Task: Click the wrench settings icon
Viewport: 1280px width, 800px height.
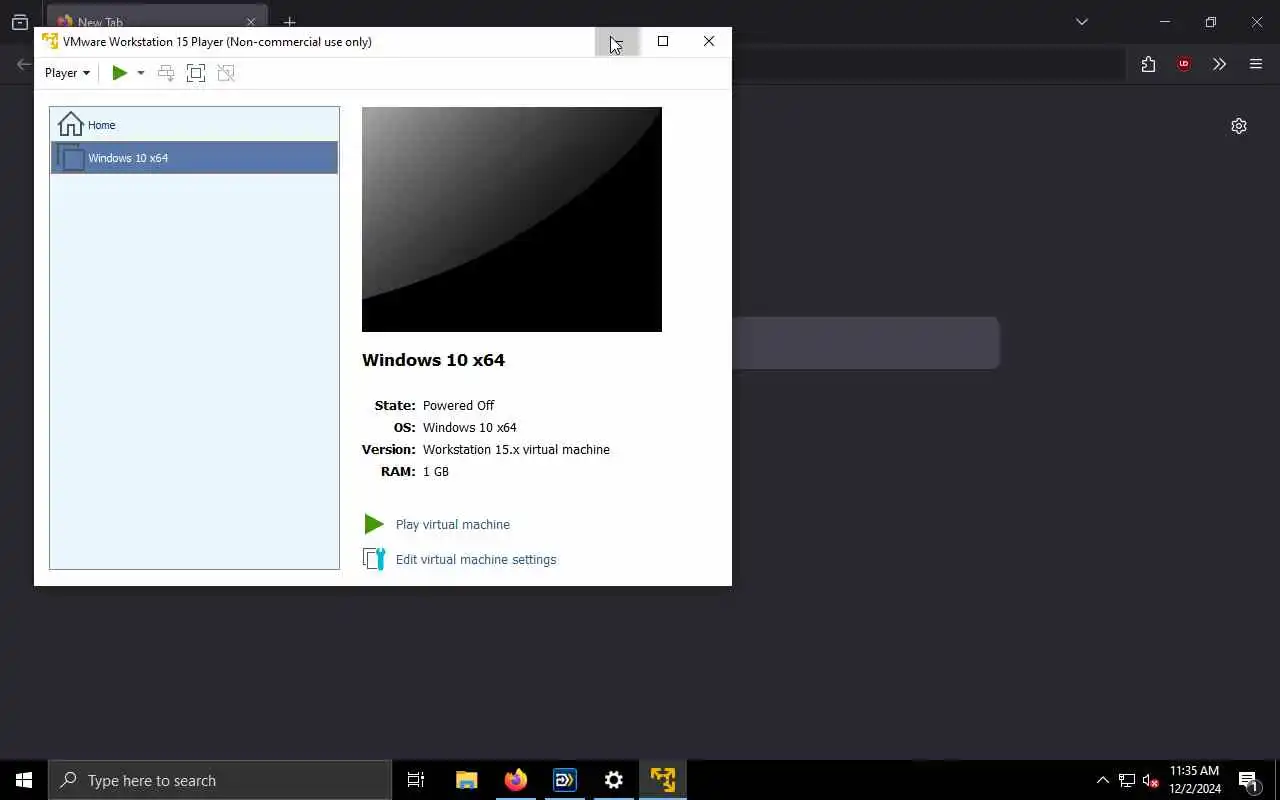Action: (x=374, y=559)
